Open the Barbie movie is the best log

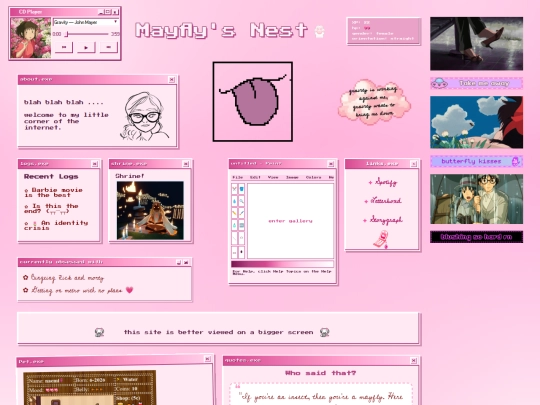pyautogui.click(x=53, y=193)
